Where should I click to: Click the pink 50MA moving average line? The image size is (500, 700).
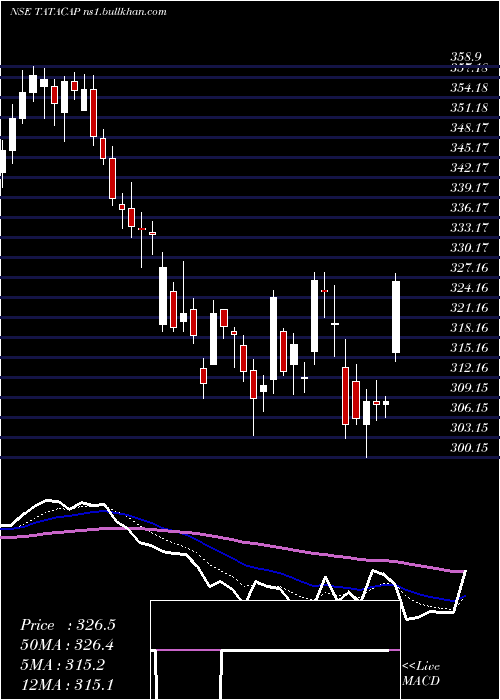pyautogui.click(x=232, y=539)
